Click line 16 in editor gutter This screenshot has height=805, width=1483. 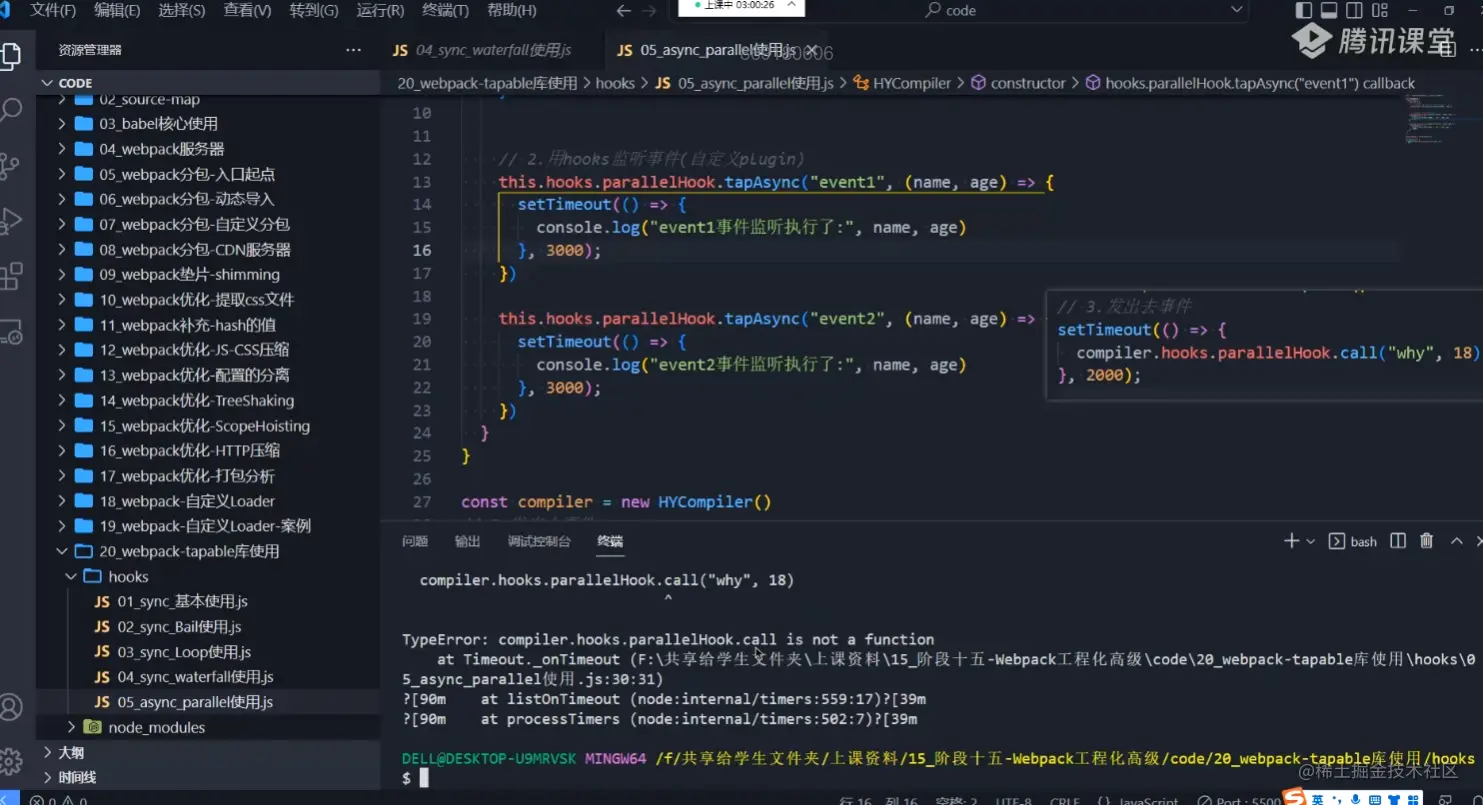click(421, 250)
